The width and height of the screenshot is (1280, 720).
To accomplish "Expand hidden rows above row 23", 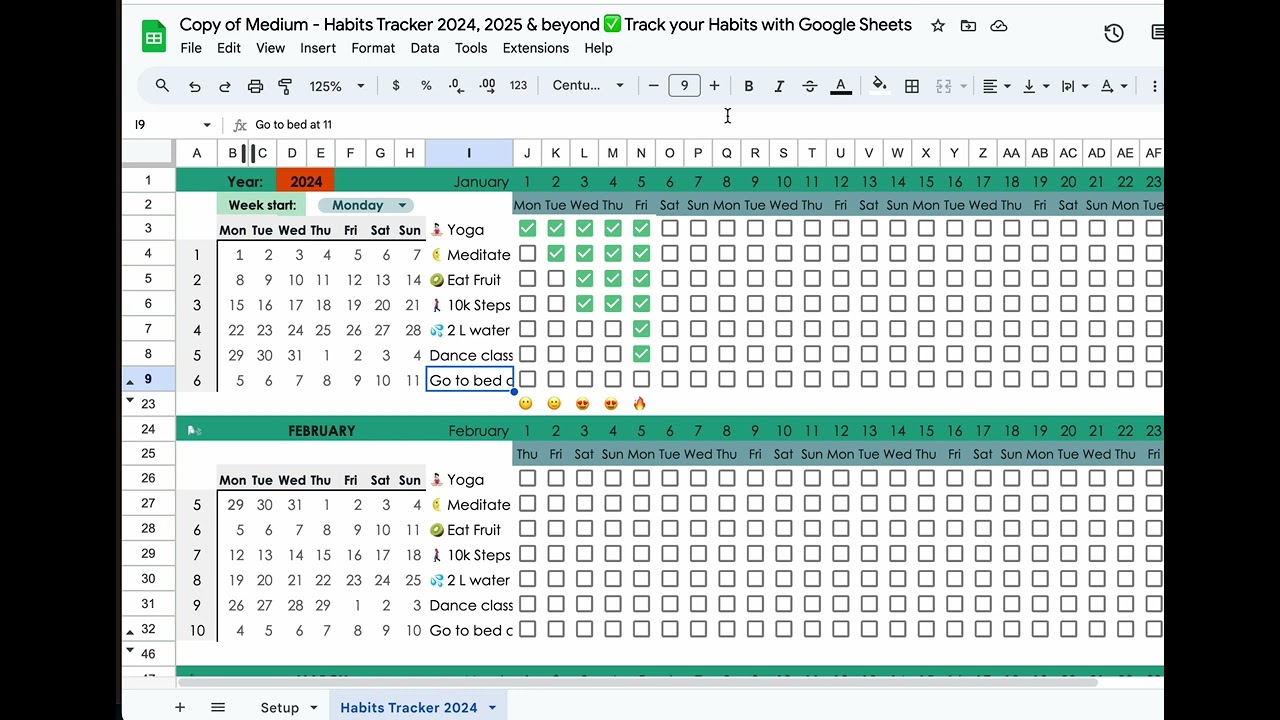I will pos(130,400).
